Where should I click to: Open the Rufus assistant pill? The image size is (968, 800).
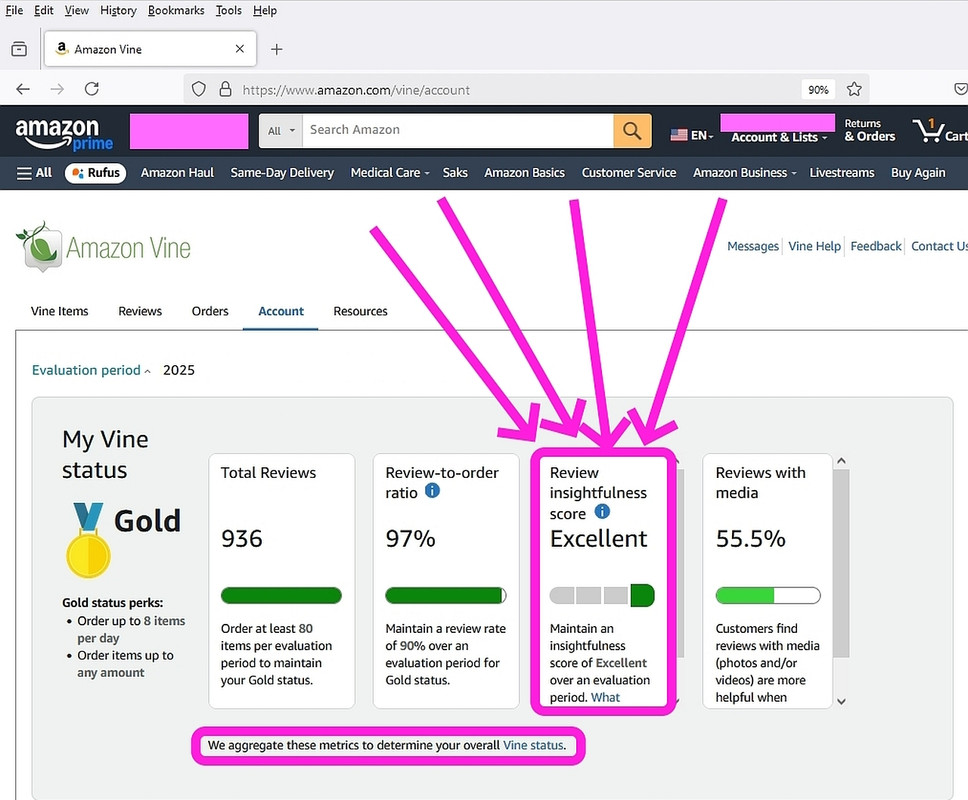coord(96,173)
